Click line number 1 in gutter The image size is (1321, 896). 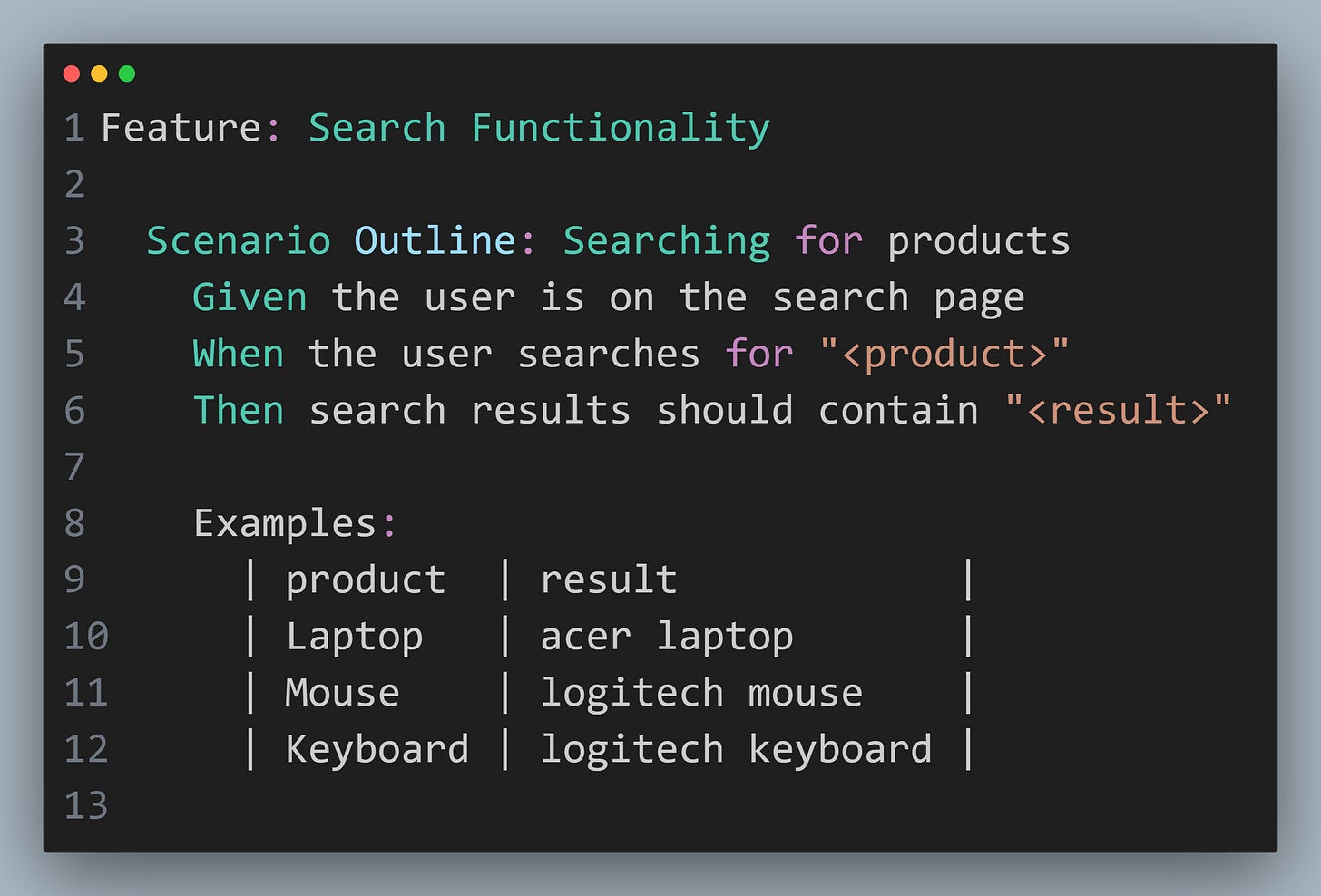pos(74,128)
